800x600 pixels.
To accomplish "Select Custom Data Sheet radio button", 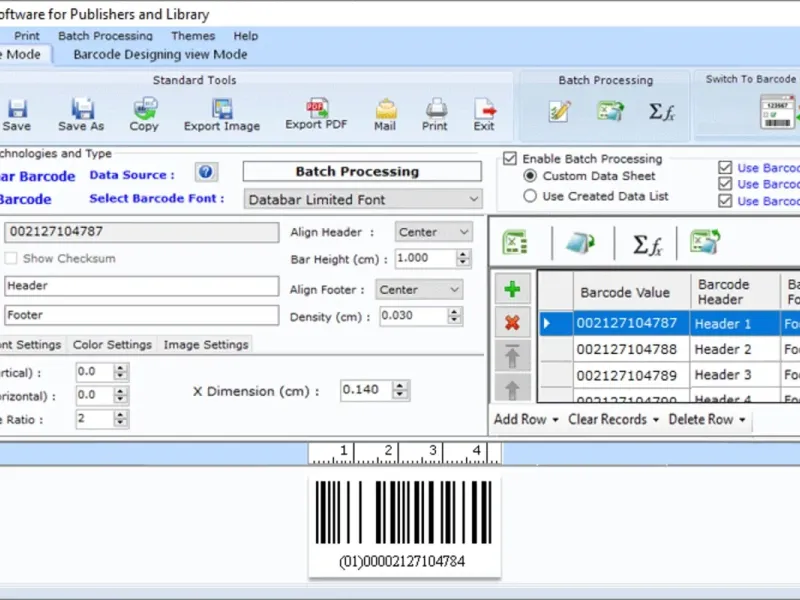I will coord(531,176).
